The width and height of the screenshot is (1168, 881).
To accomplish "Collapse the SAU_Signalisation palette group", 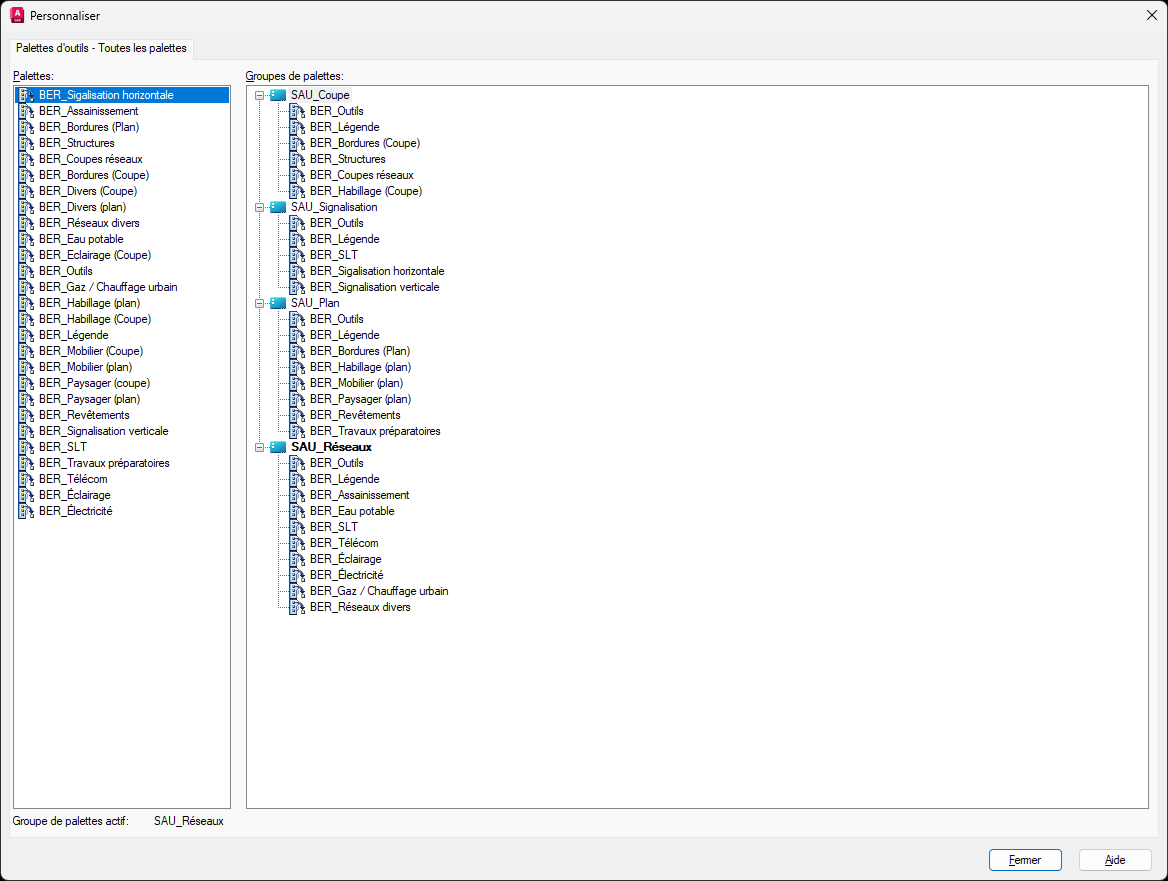I will [259, 208].
